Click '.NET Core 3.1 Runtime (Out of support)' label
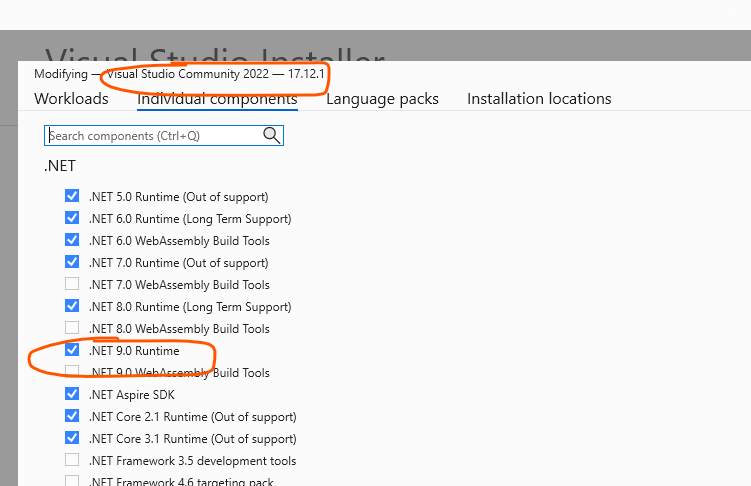The width and height of the screenshot is (751, 486). [x=193, y=439]
